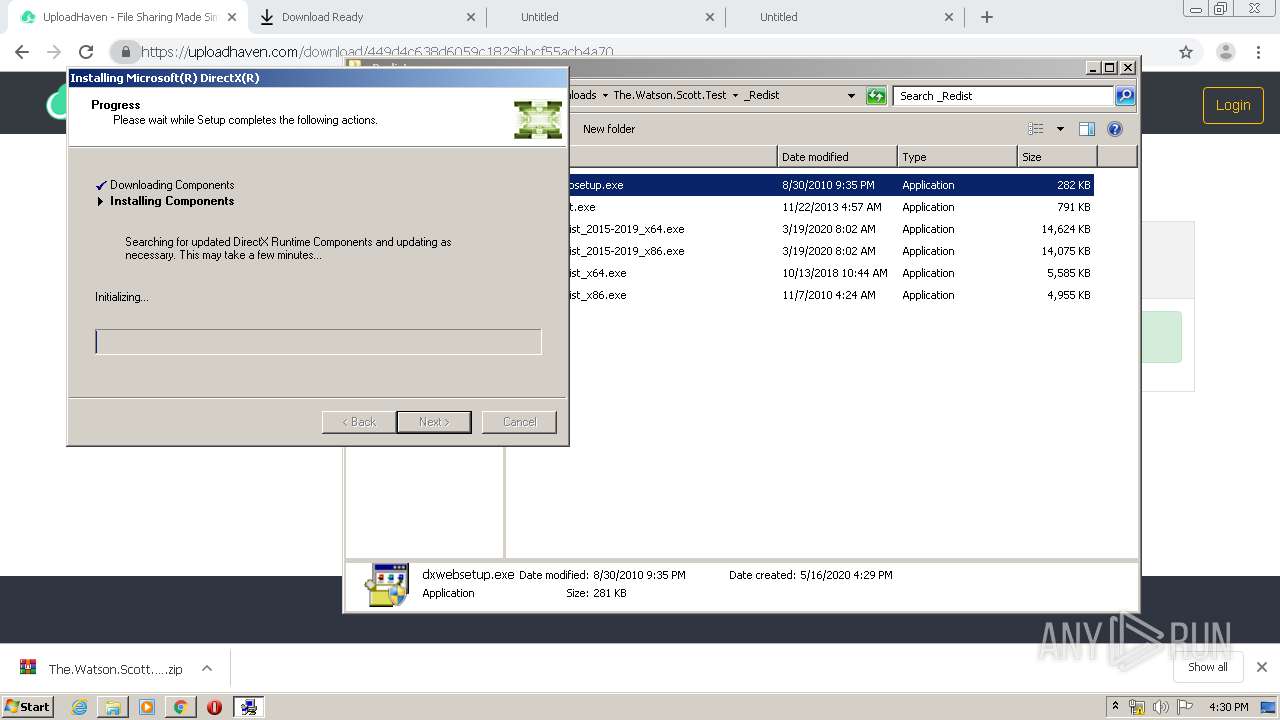Expand the Downloads breadcrumb arrow
The height and width of the screenshot is (720, 1280).
tap(604, 96)
